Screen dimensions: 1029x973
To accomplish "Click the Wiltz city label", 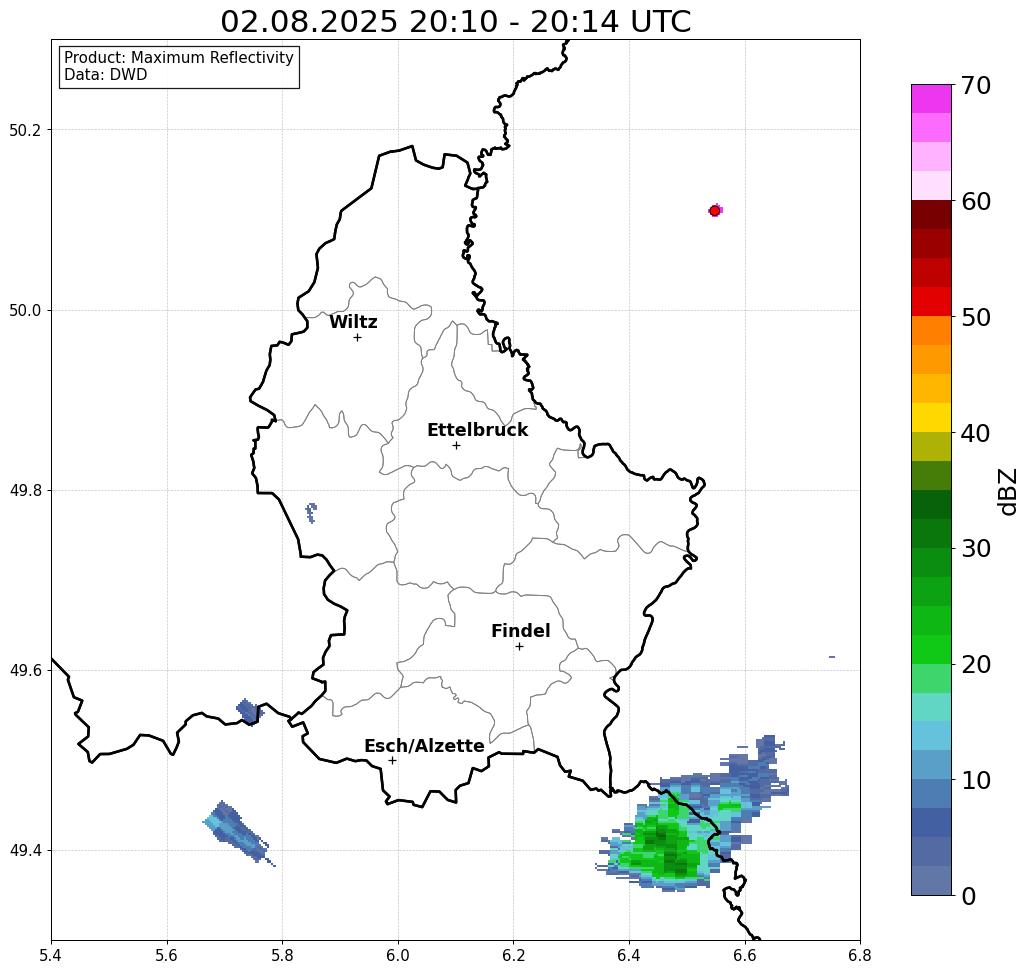I will coord(353,322).
